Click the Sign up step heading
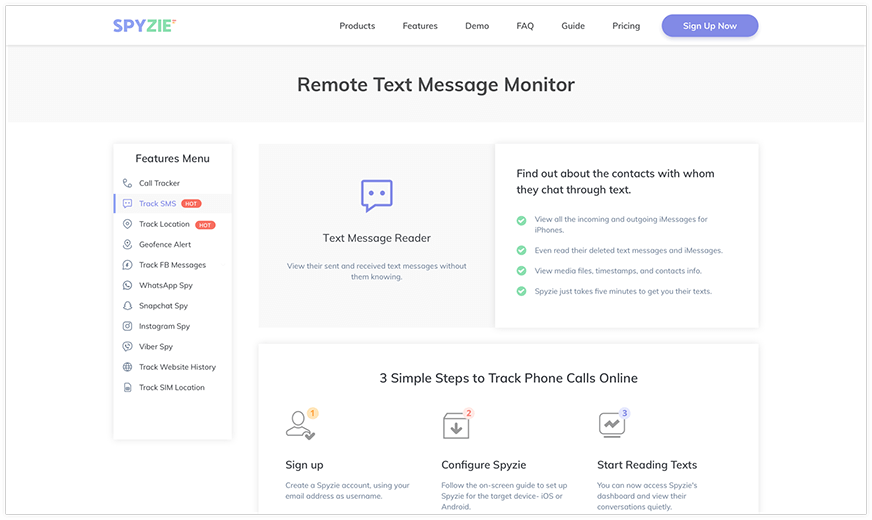 [304, 465]
